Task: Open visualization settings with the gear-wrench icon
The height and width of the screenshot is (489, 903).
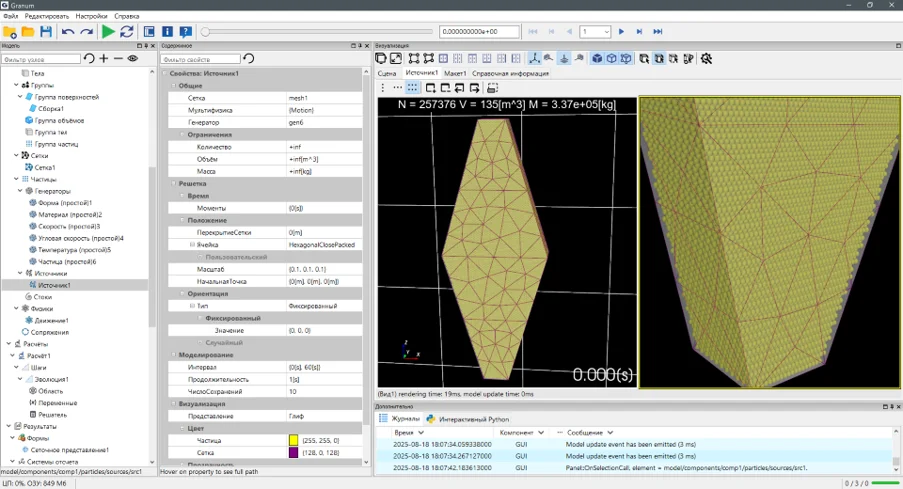Action: 706,58
